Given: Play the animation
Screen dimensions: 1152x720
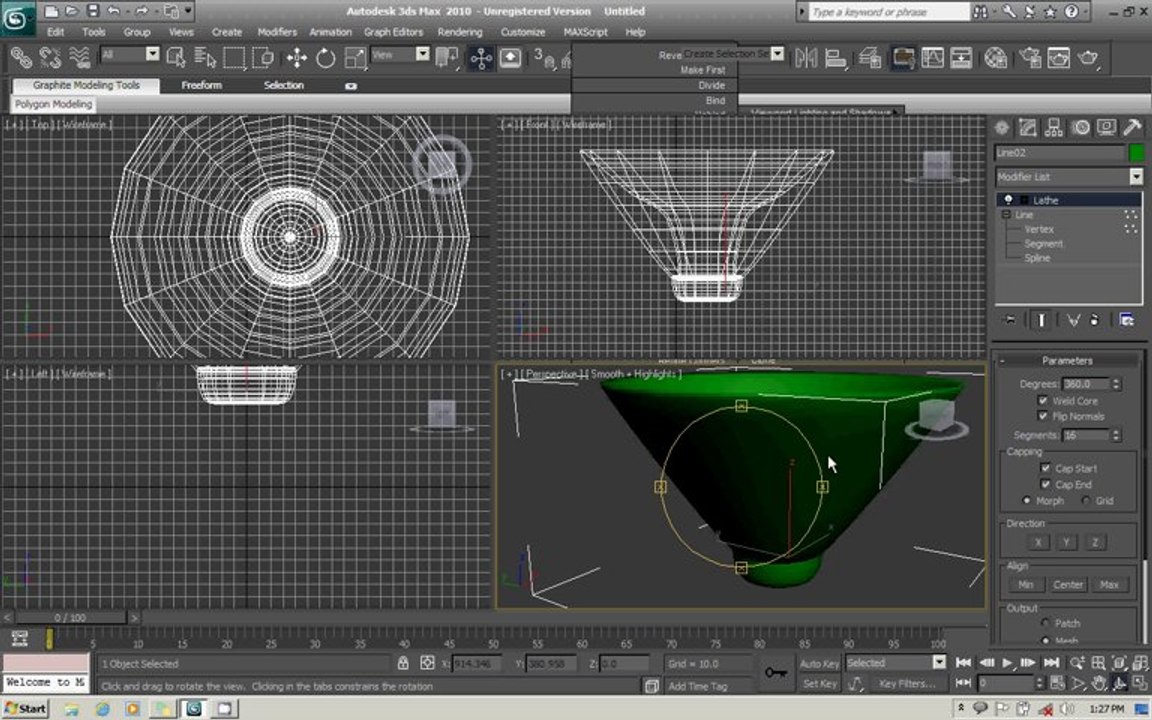Looking at the screenshot, I should click(1007, 663).
